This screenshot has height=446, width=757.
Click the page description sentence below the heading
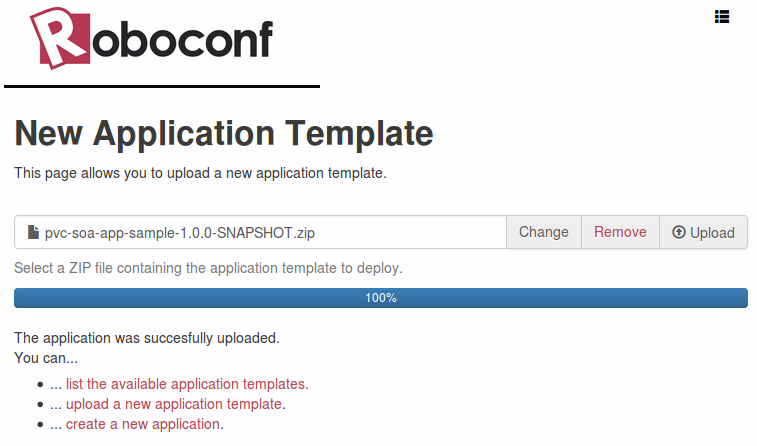click(200, 173)
